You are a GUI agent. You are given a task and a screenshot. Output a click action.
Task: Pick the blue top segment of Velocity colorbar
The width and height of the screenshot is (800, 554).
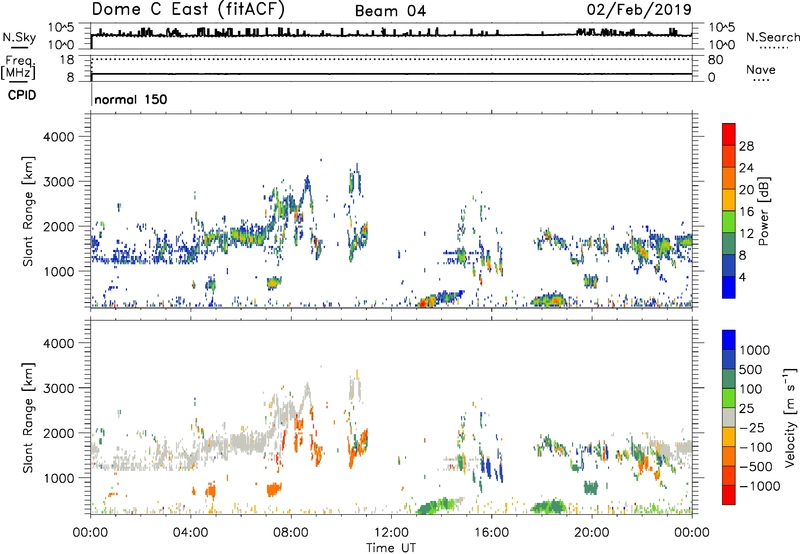(x=729, y=340)
